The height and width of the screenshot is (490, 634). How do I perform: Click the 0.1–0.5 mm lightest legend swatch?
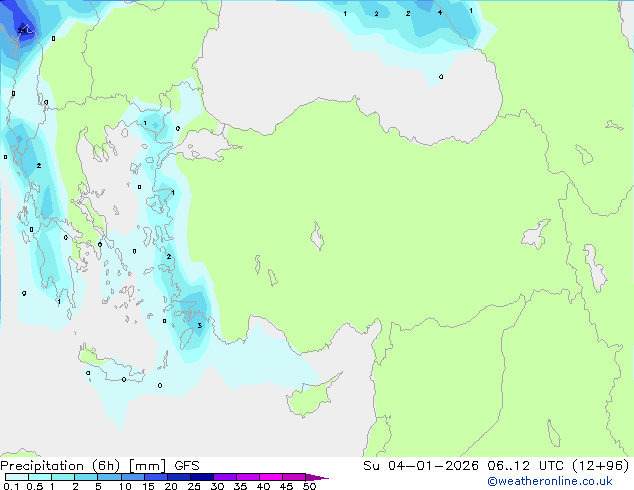click(17, 477)
